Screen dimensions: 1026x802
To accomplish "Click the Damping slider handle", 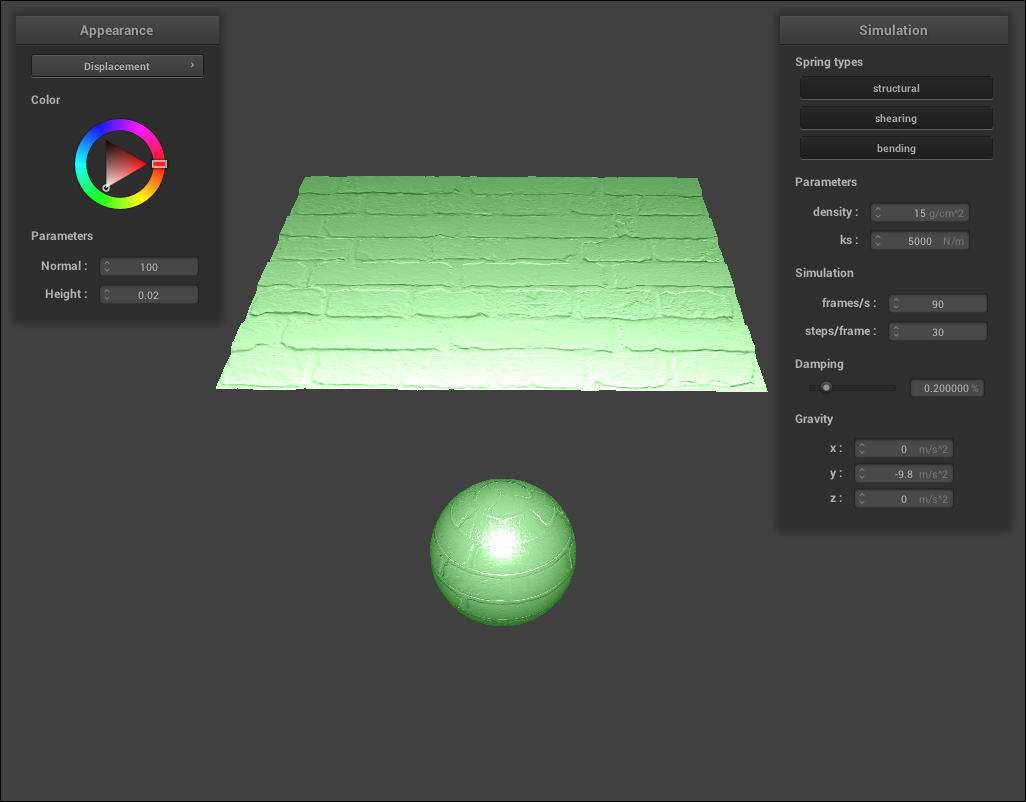I will pyautogui.click(x=826, y=387).
